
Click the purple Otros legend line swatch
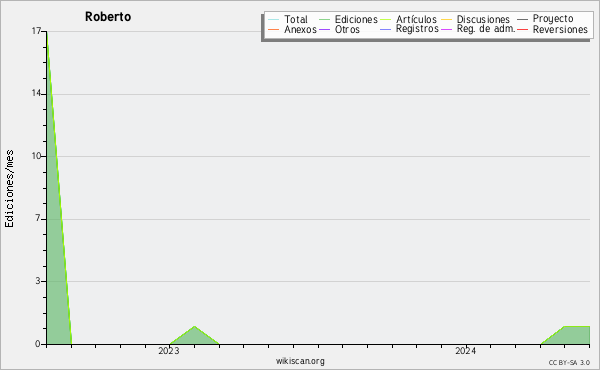324,29
